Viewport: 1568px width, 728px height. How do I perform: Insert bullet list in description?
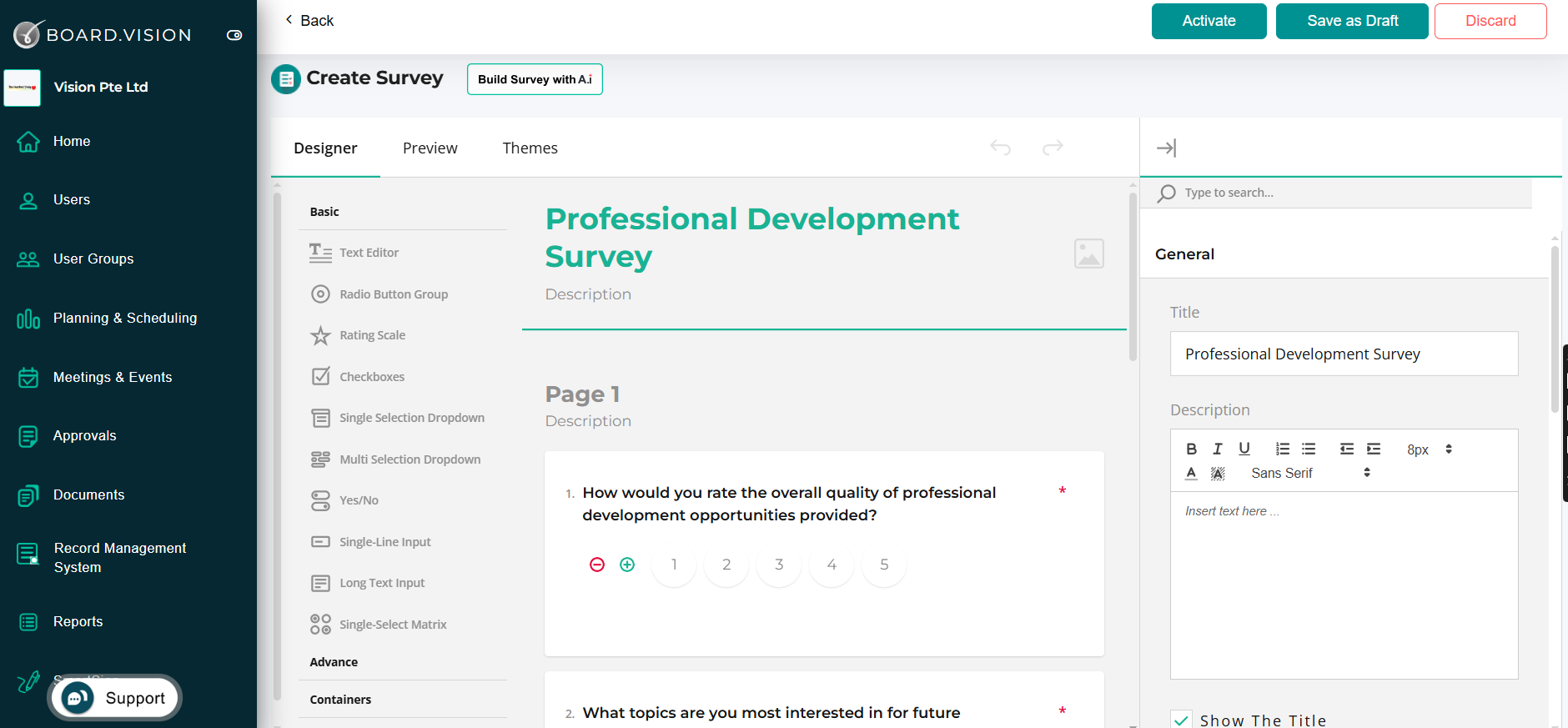[1309, 449]
